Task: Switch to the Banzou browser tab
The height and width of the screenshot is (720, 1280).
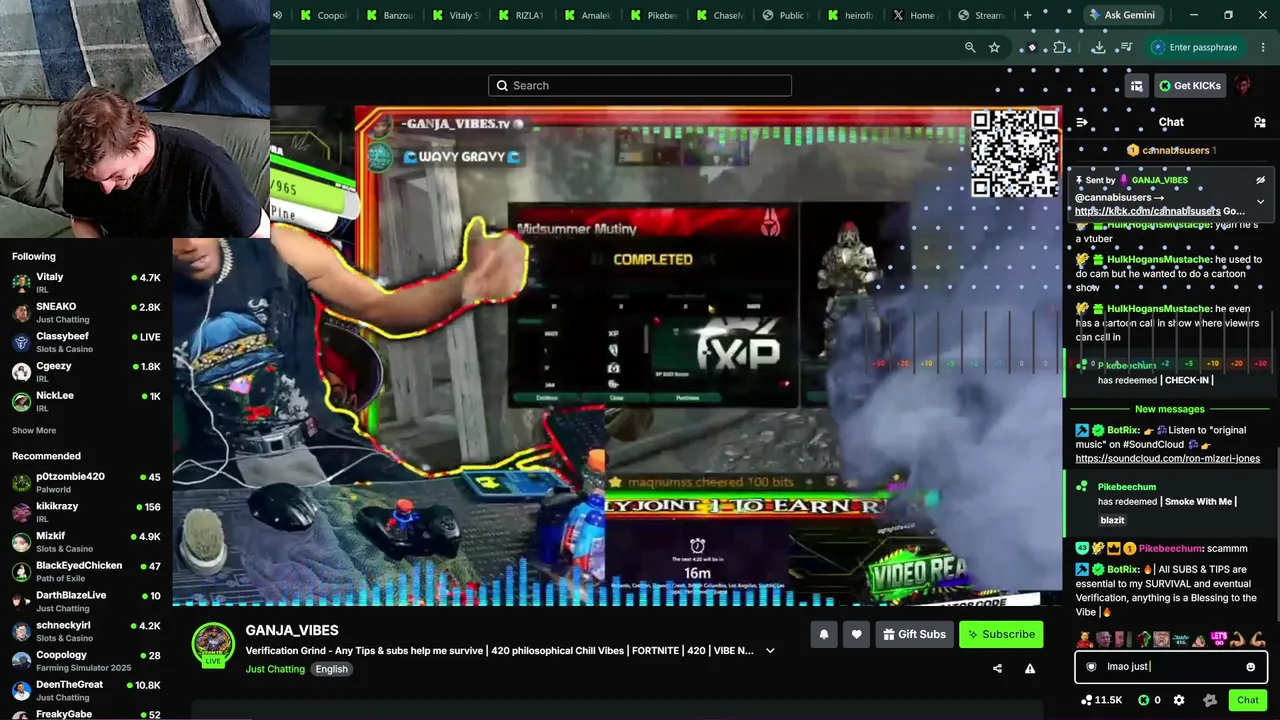Action: (390, 15)
